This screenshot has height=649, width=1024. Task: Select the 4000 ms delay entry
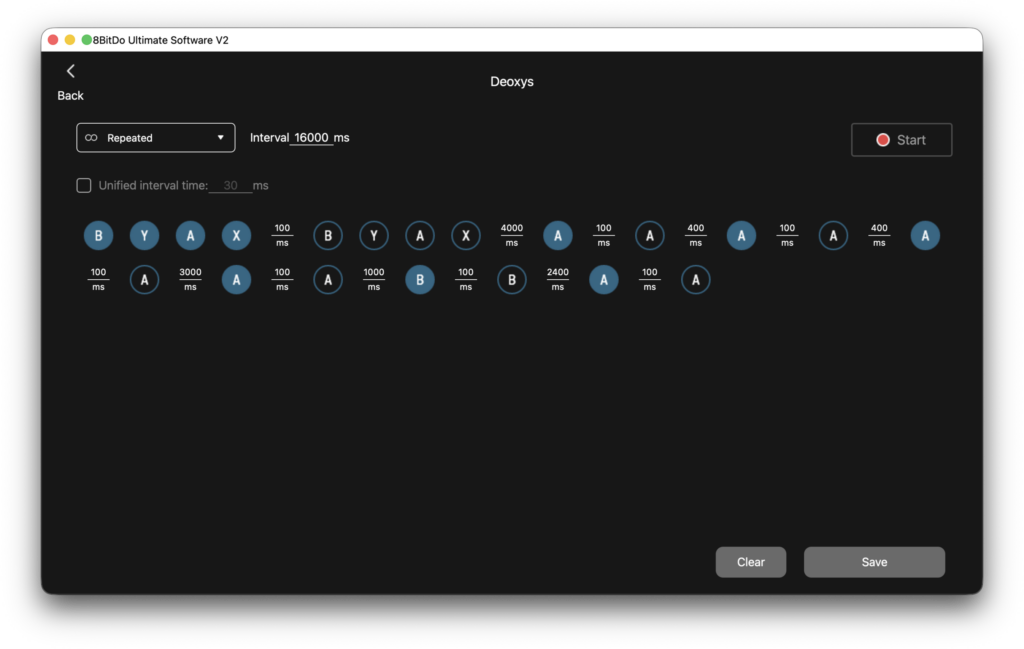[512, 236]
